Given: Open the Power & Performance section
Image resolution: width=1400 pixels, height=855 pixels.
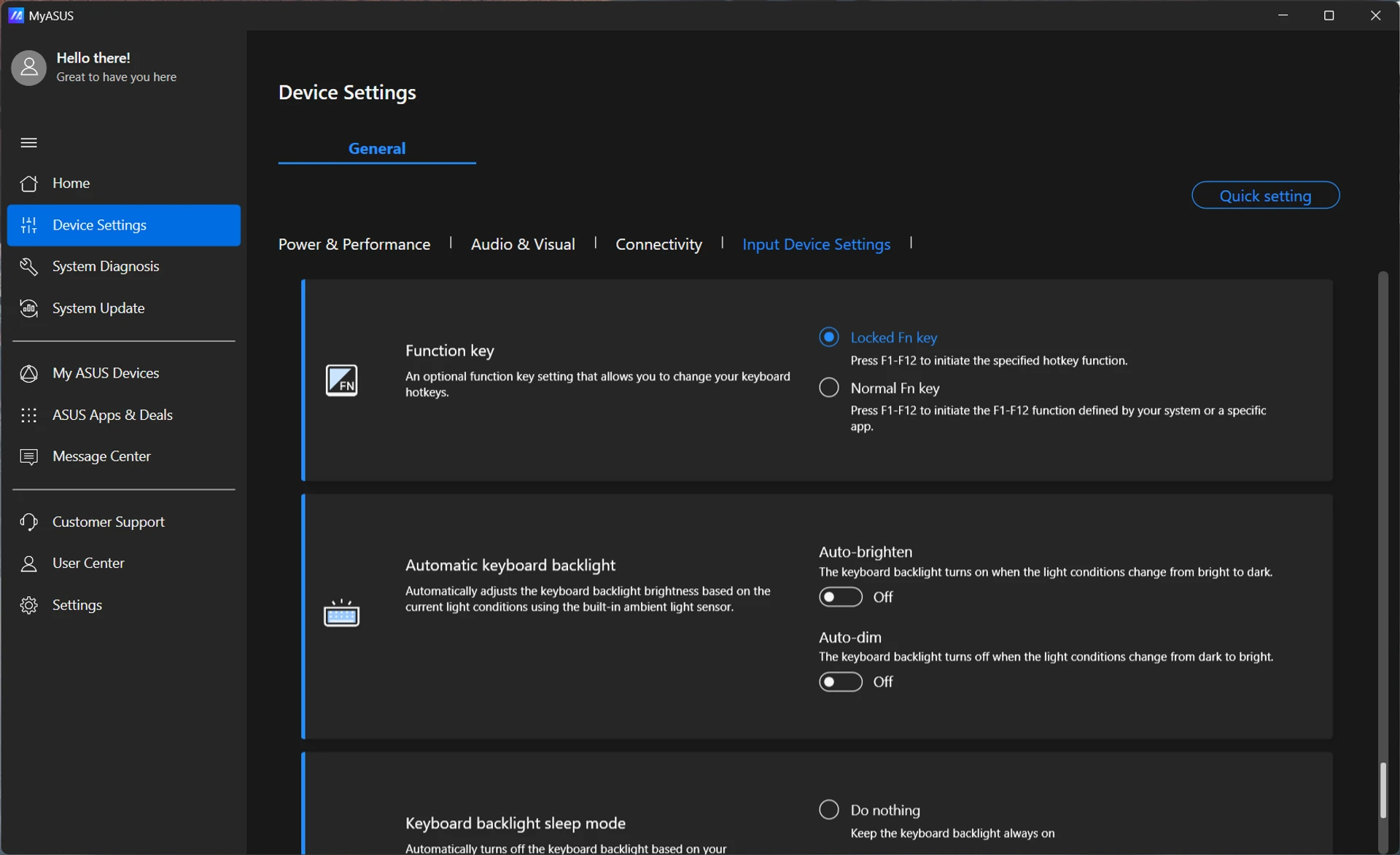Looking at the screenshot, I should (x=354, y=244).
